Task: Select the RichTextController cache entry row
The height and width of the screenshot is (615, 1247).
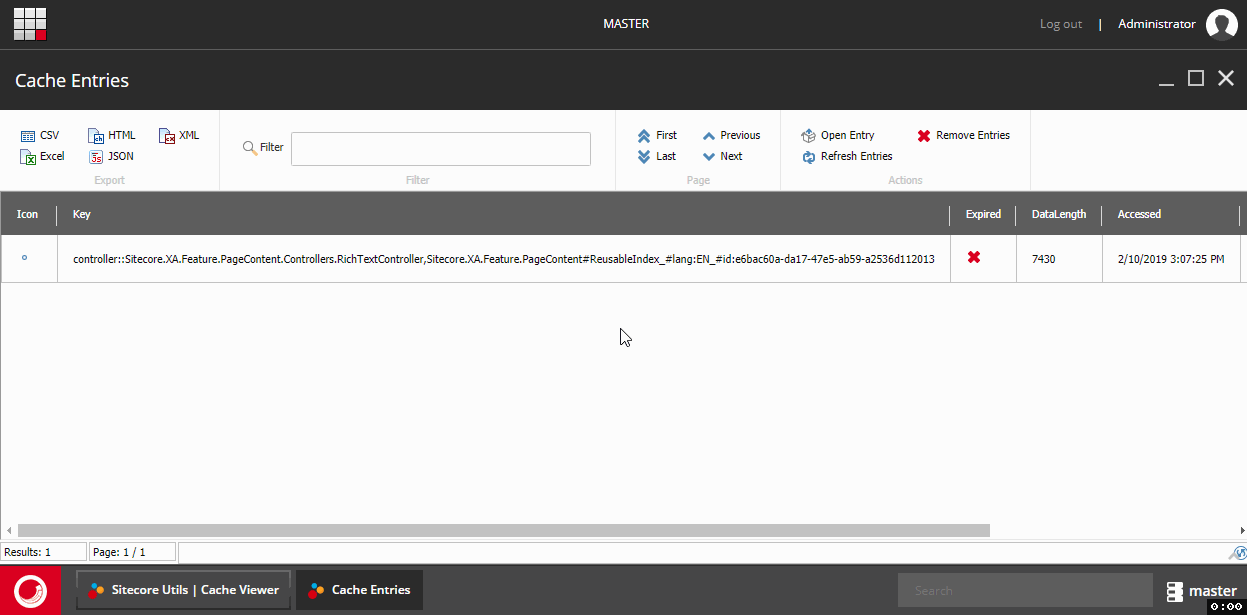Action: pyautogui.click(x=620, y=259)
